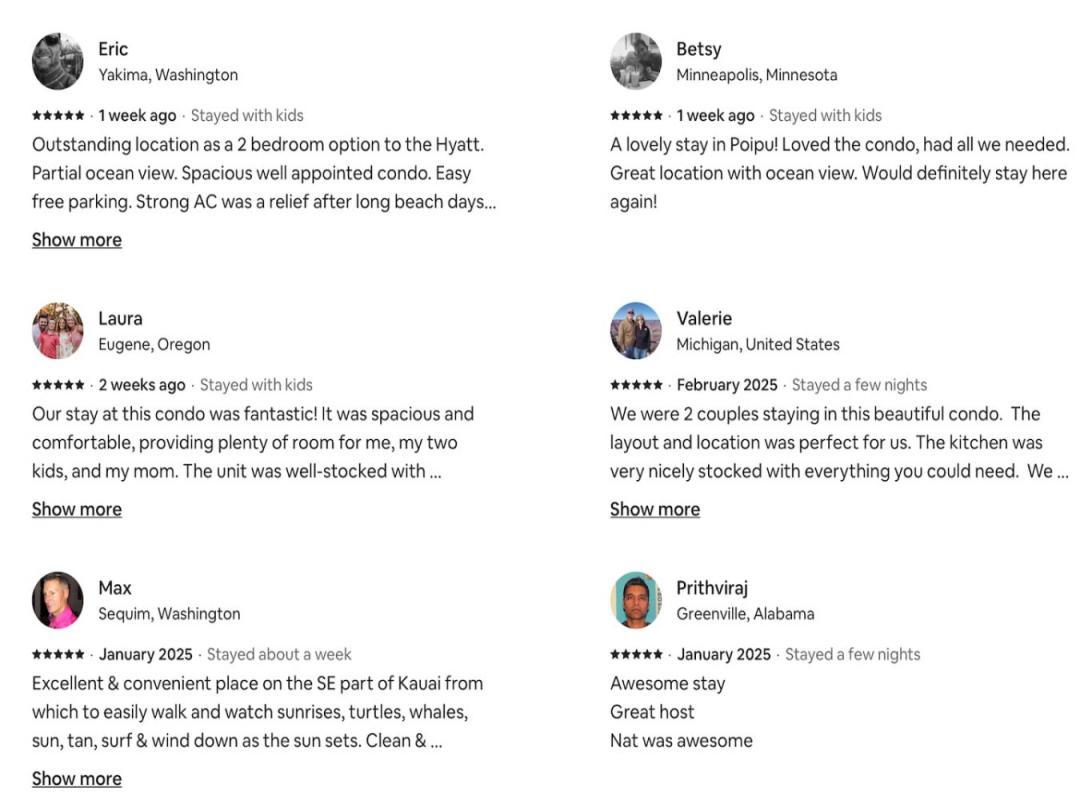
Task: Open reviewer name Betsy
Action: point(698,49)
